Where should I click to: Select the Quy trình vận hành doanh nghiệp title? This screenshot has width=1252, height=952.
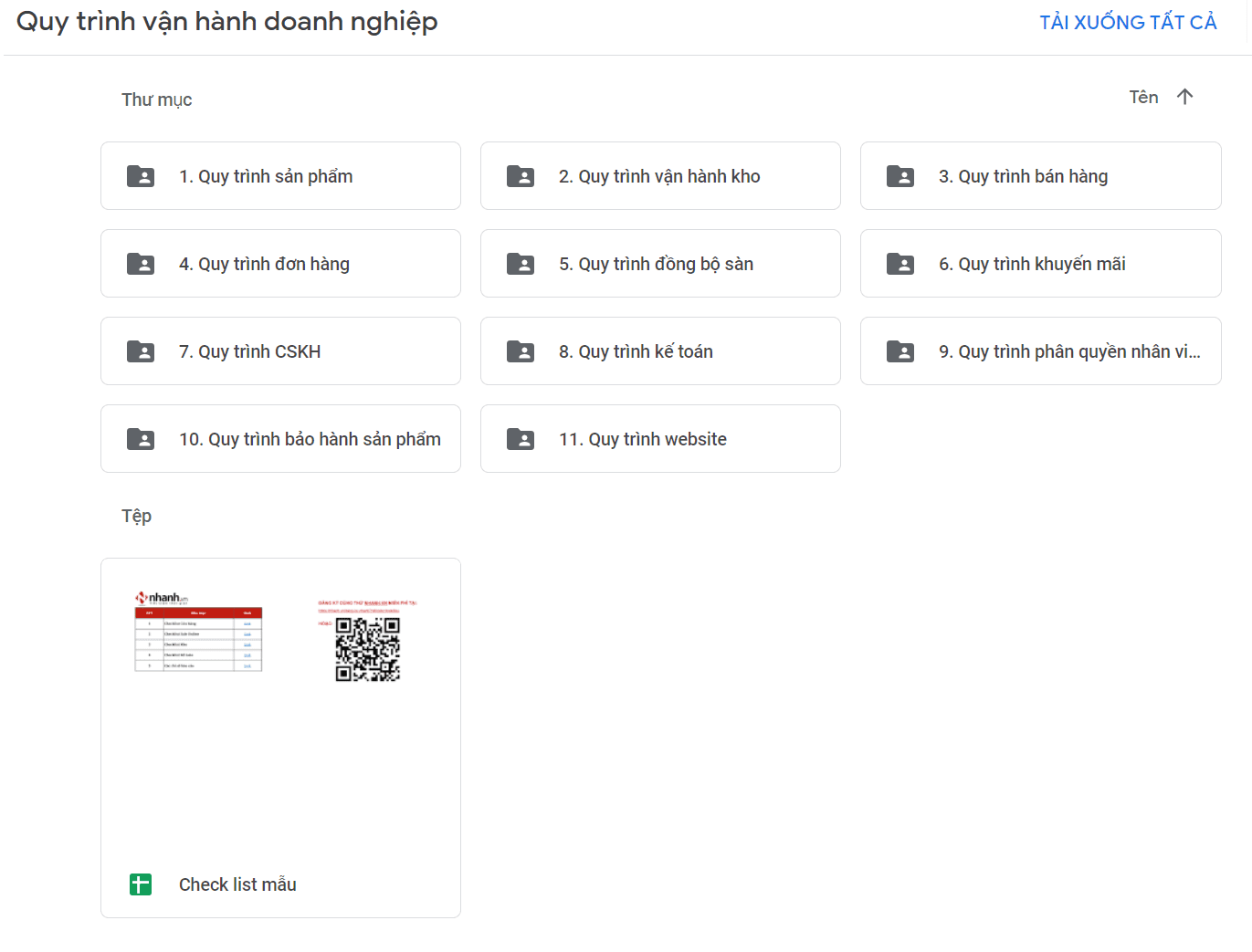(x=226, y=22)
